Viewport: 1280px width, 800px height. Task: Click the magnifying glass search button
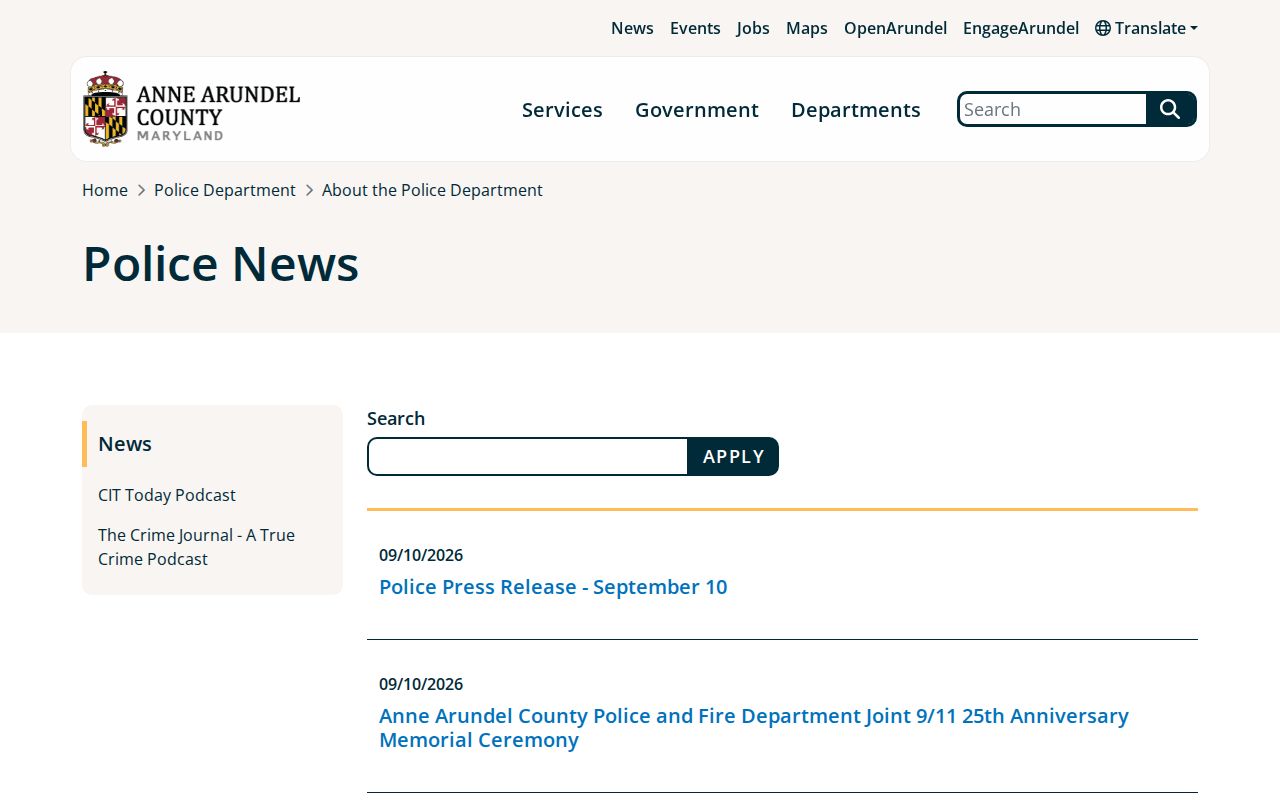pos(1171,109)
